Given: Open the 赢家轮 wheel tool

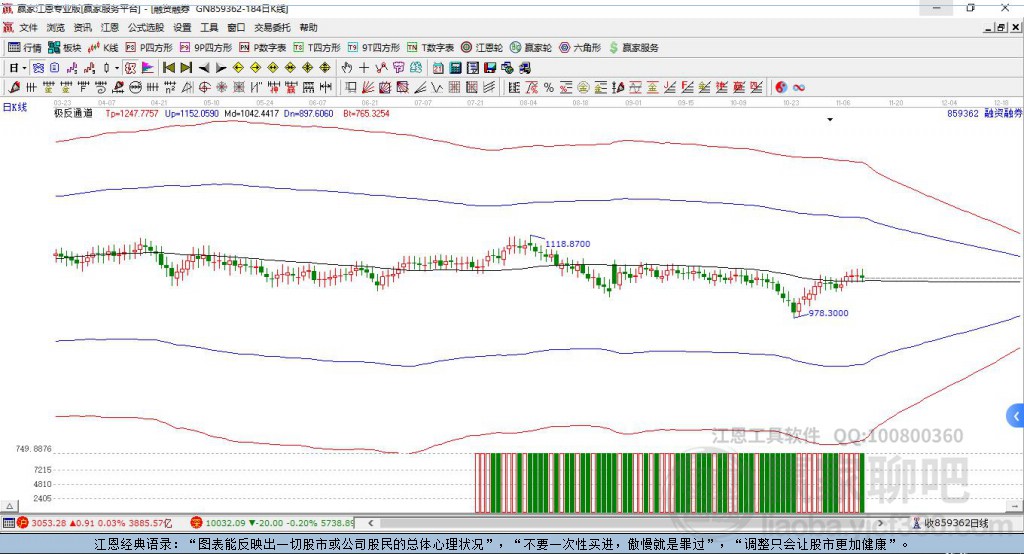Looking at the screenshot, I should (x=531, y=48).
